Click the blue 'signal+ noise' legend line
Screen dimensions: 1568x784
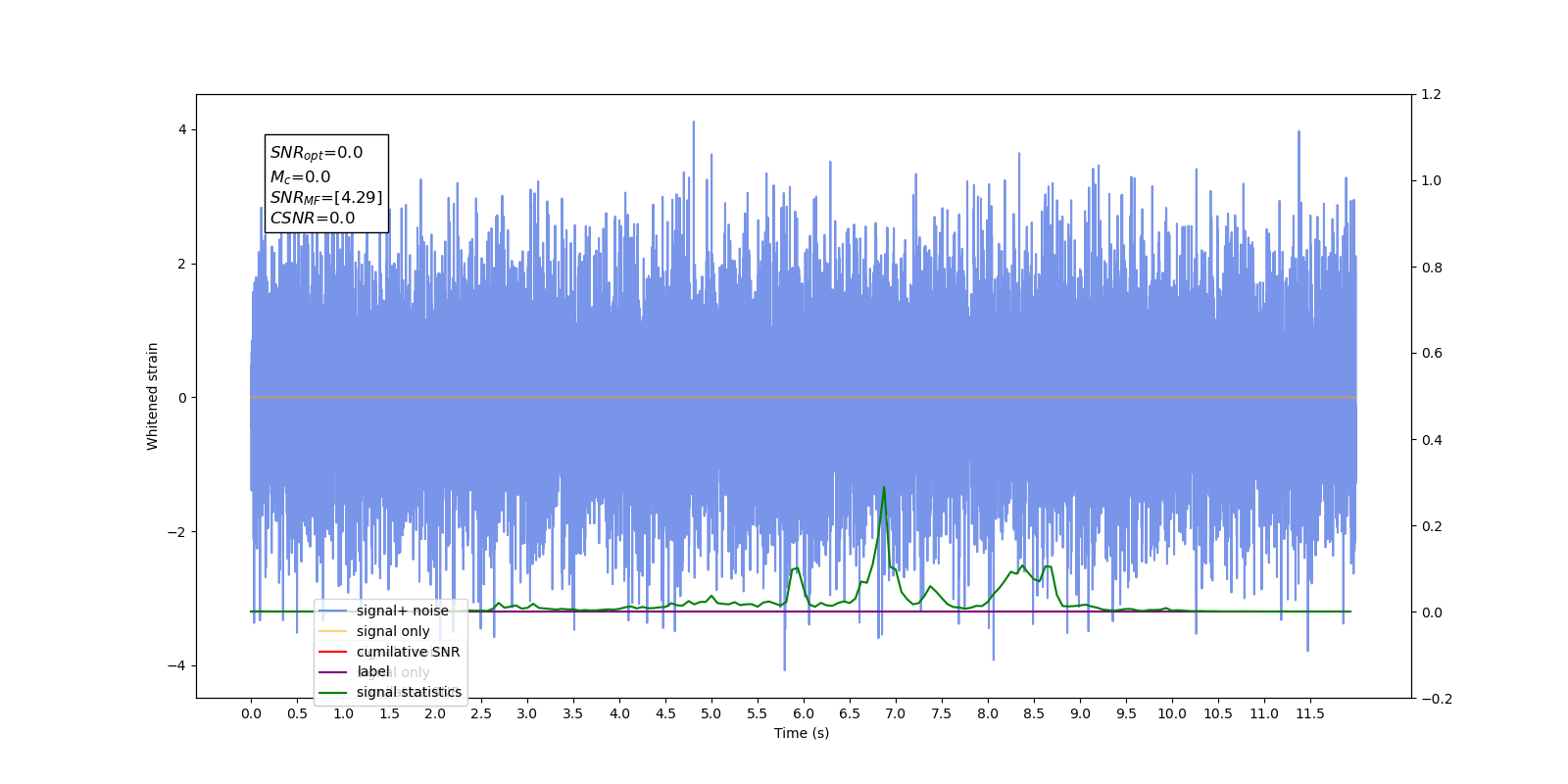pos(333,611)
